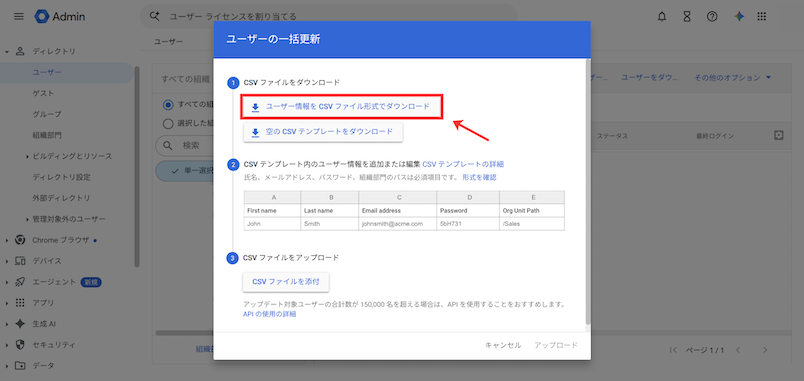
Task: Go to previous page of user list
Action: click(x=738, y=350)
